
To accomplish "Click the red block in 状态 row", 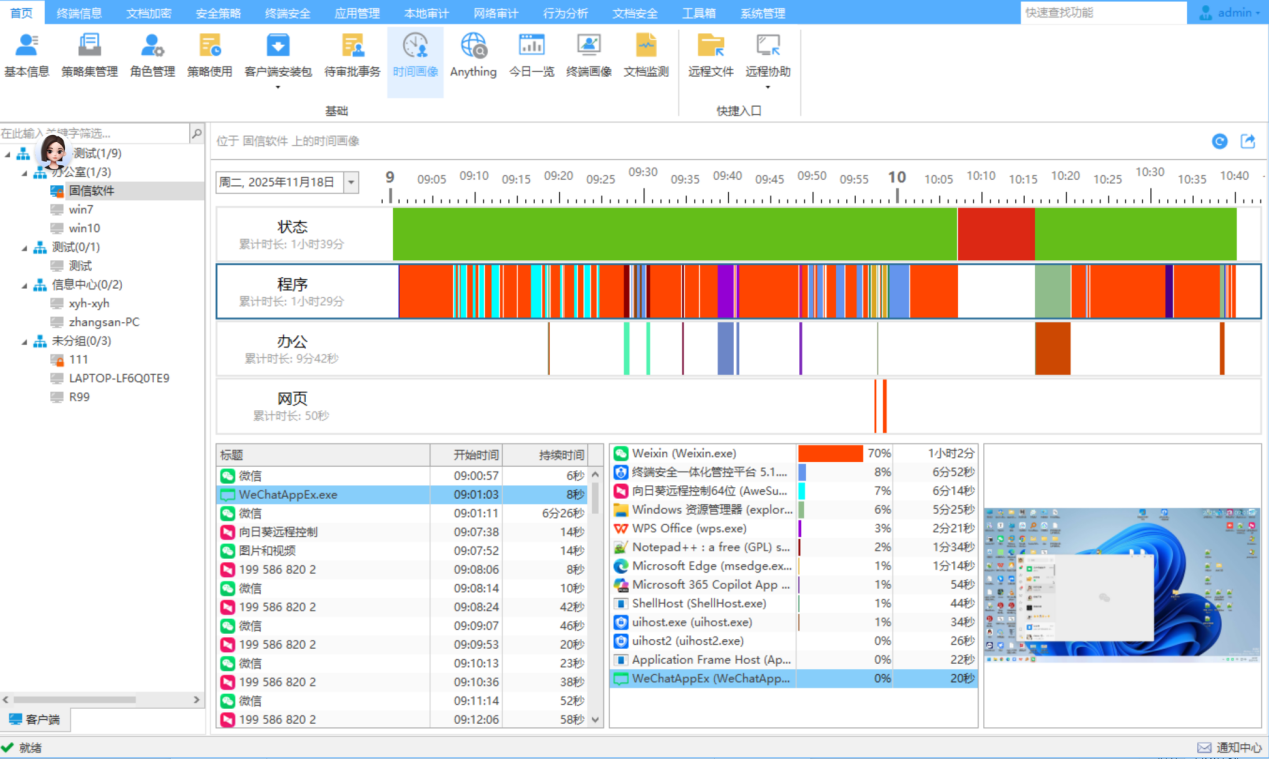I will (995, 234).
